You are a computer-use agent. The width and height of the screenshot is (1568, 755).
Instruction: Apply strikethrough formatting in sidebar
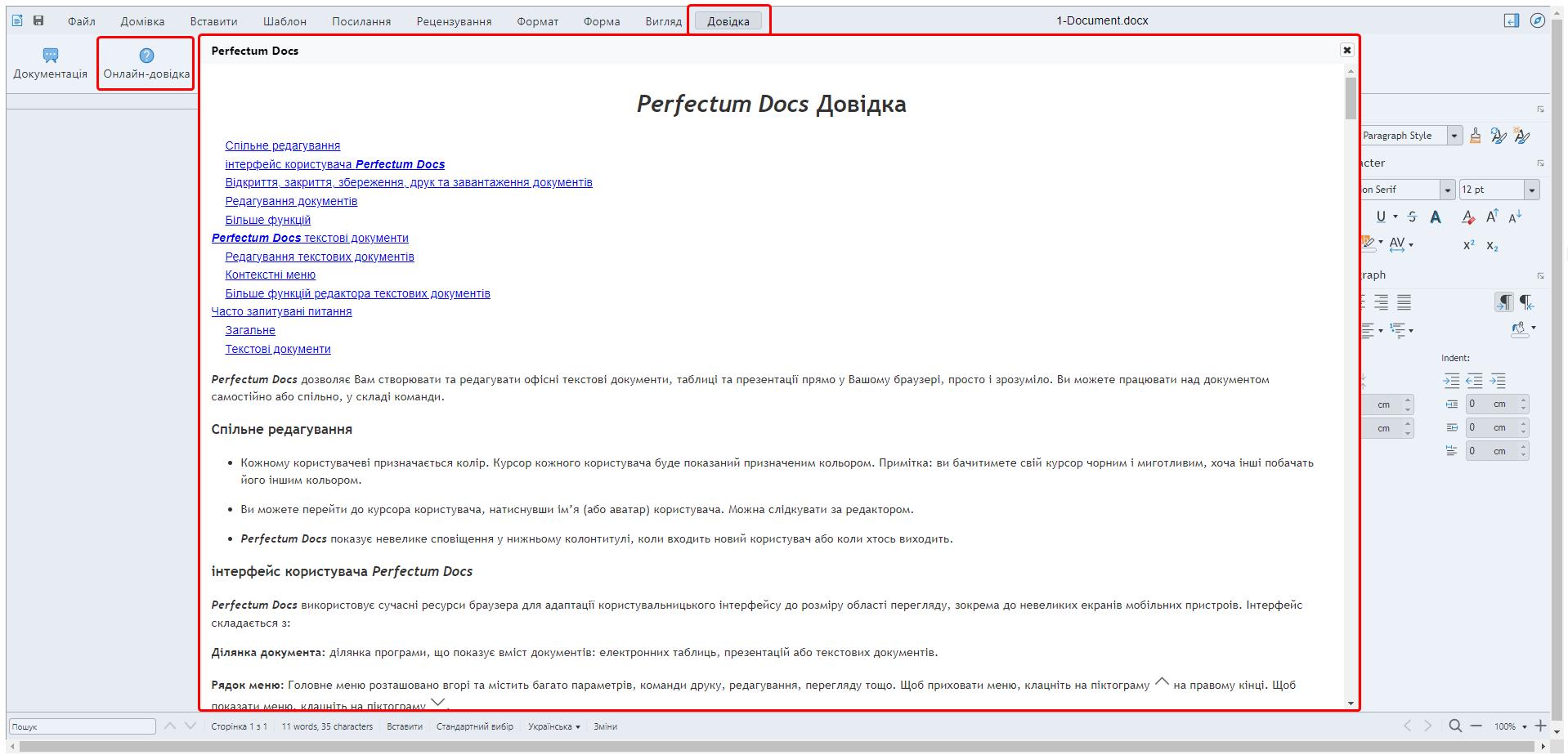coord(1412,217)
